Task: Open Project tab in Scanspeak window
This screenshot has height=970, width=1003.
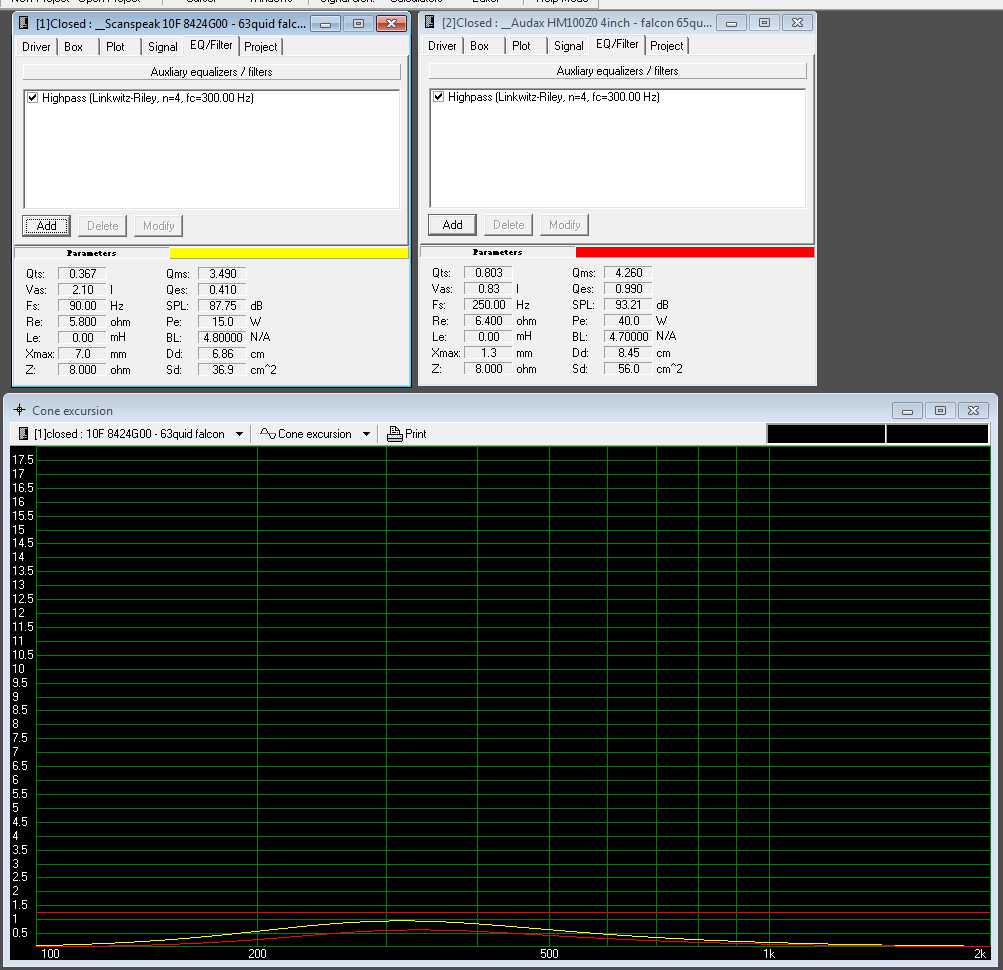Action: 260,47
